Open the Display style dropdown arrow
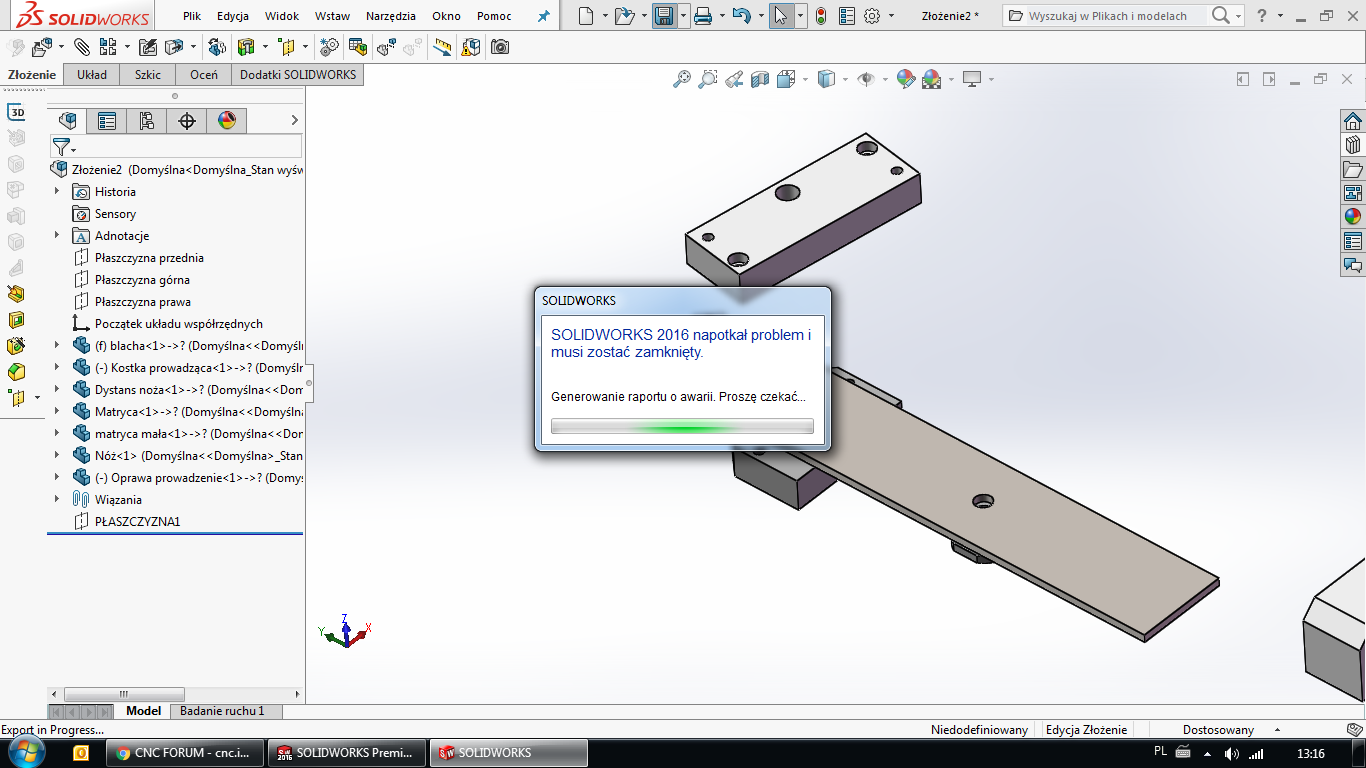Viewport: 1366px width, 768px height. pos(844,79)
